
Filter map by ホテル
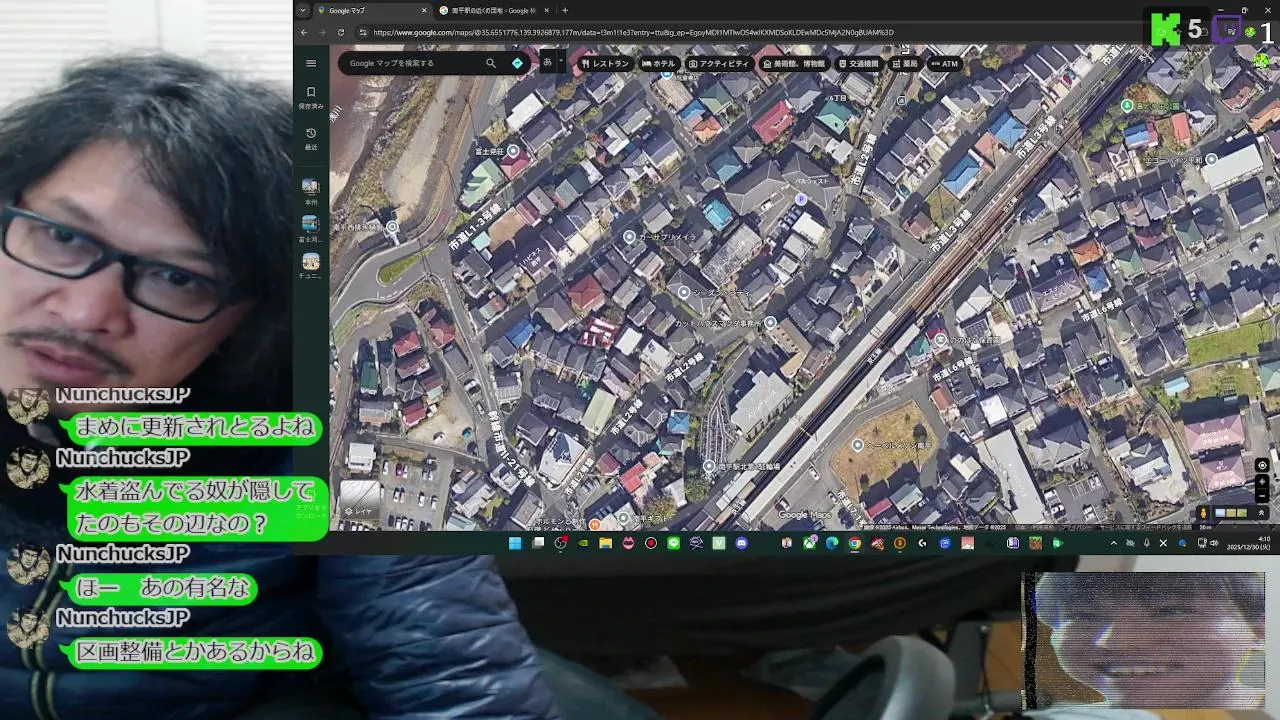tap(659, 64)
